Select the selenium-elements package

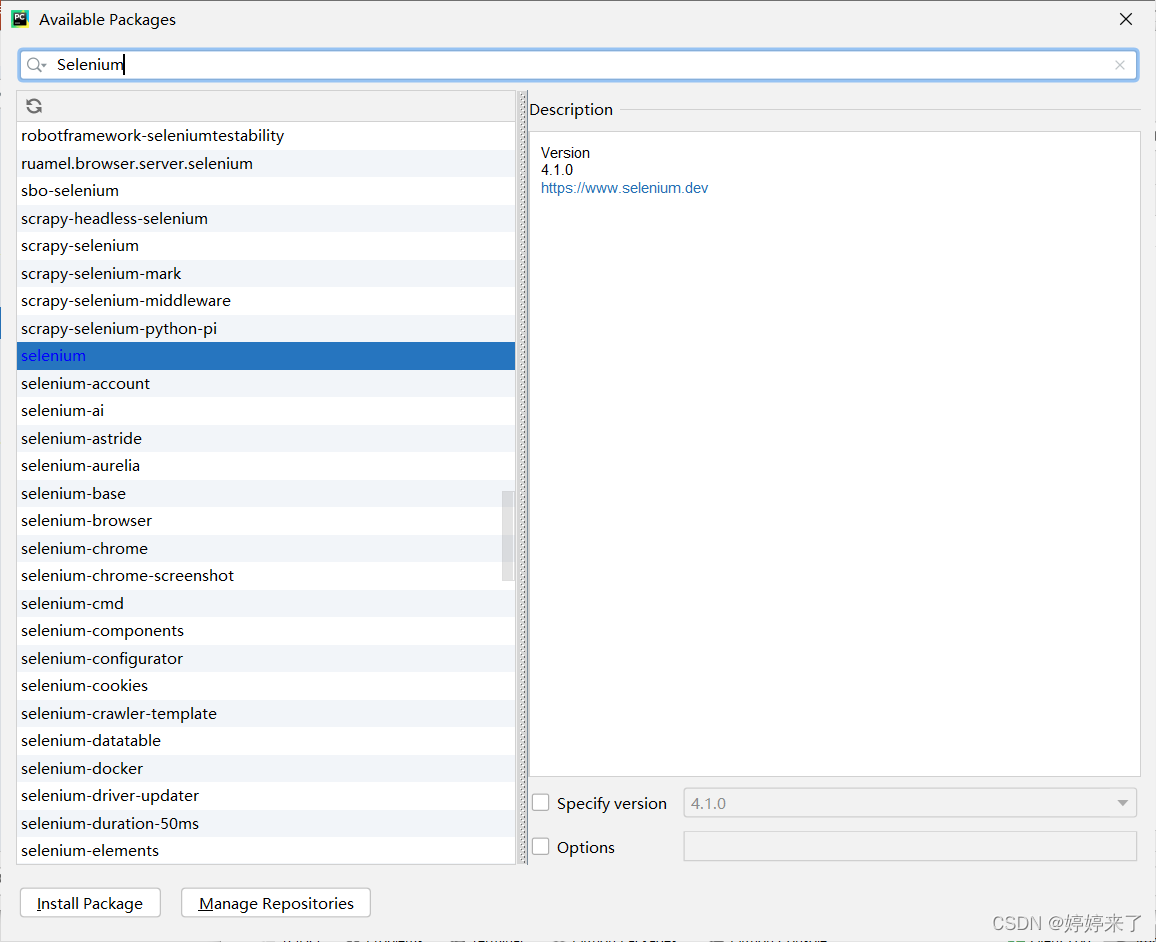pyautogui.click(x=265, y=851)
